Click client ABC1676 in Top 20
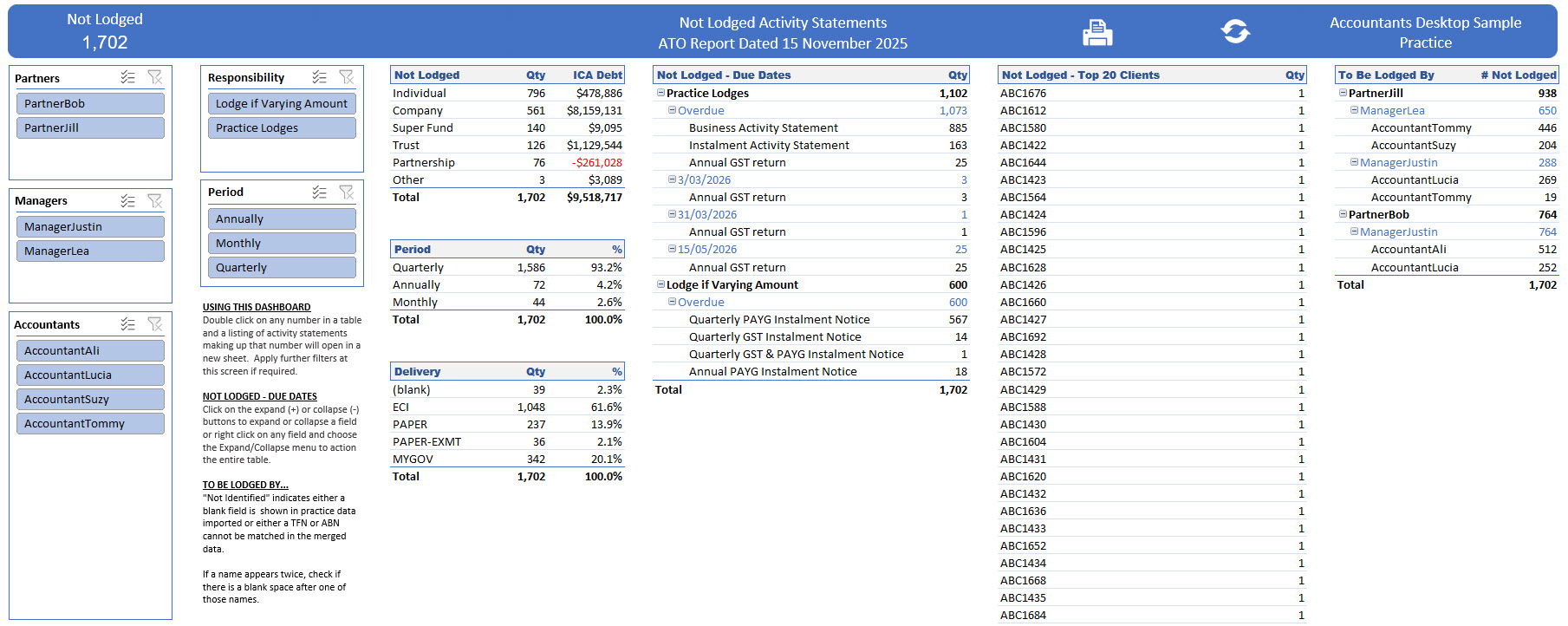Viewport: 1568px width, 626px height. click(1023, 93)
